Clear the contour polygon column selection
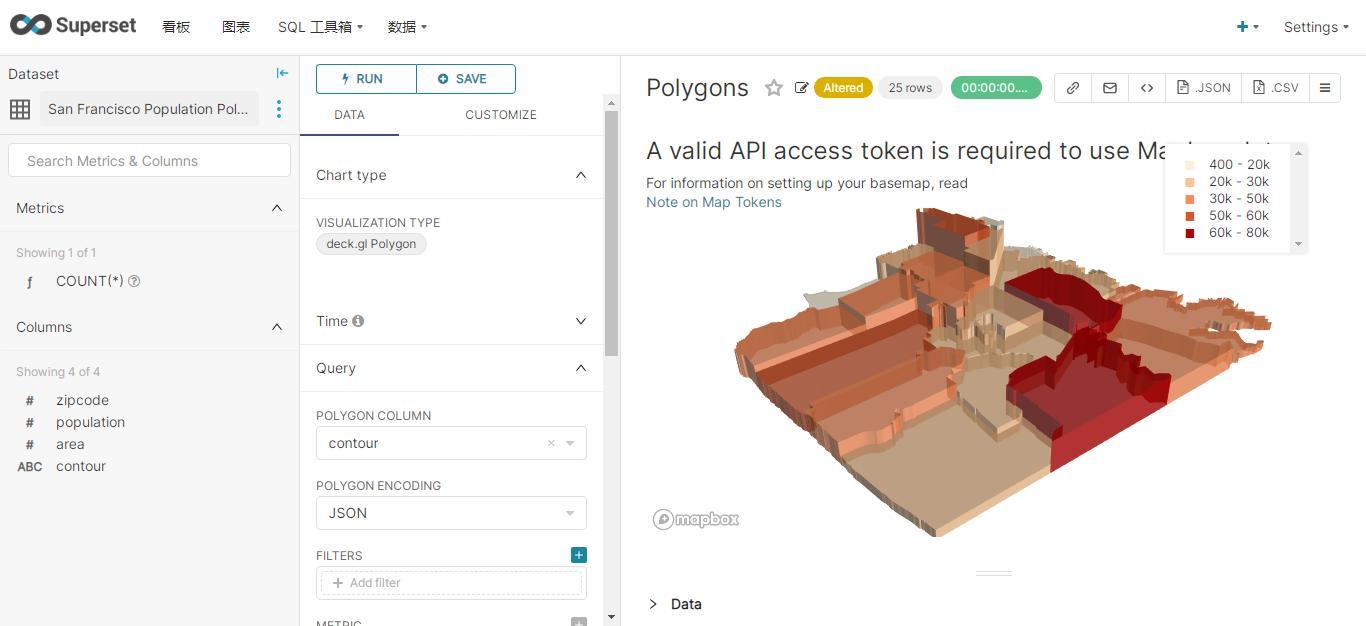The height and width of the screenshot is (626, 1366). click(551, 443)
